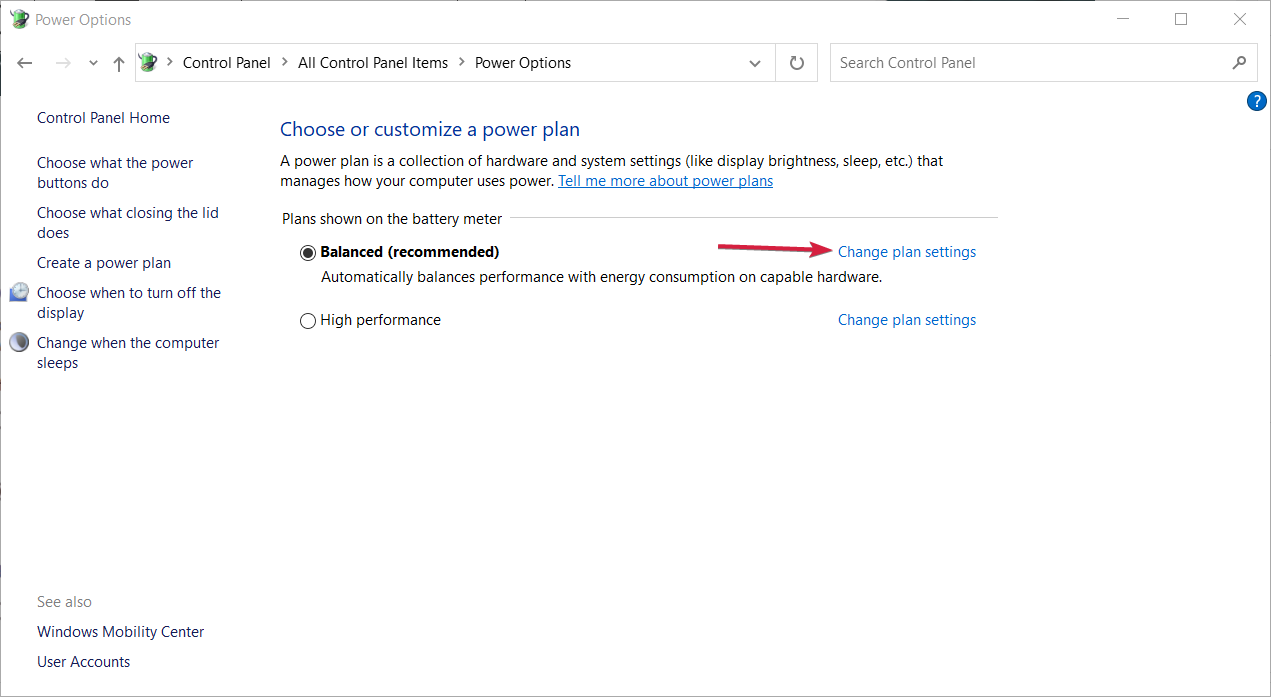Open Windows Mobility Center
The height and width of the screenshot is (697, 1271).
coord(120,632)
